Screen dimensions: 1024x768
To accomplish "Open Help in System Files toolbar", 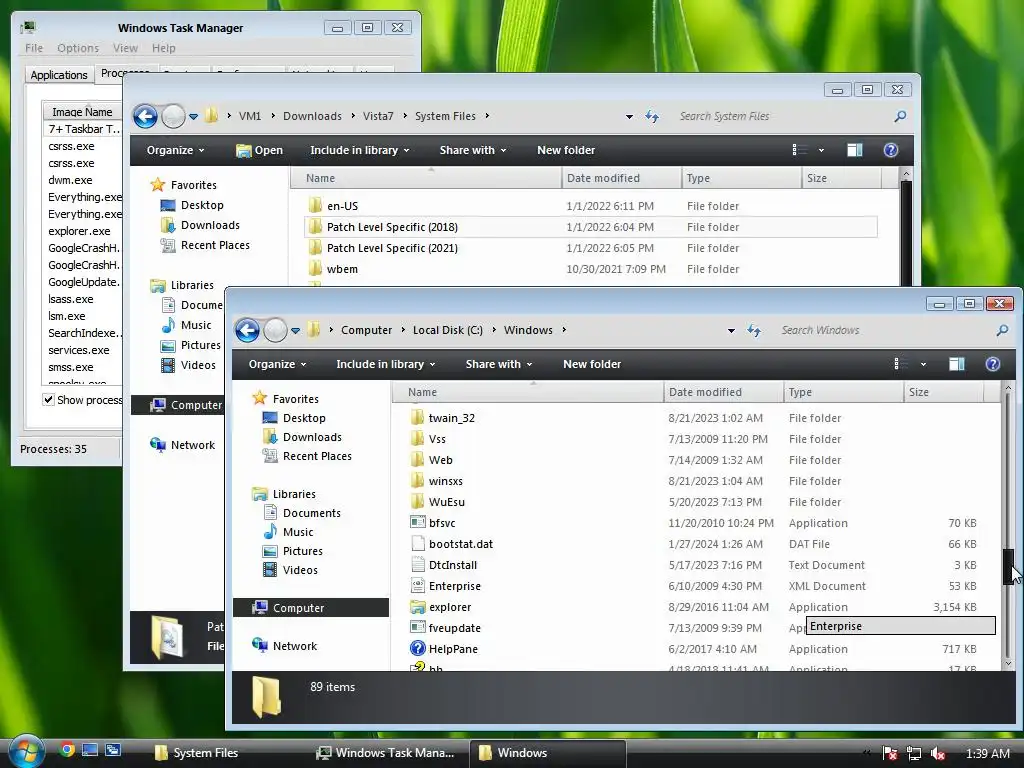I will coord(891,150).
